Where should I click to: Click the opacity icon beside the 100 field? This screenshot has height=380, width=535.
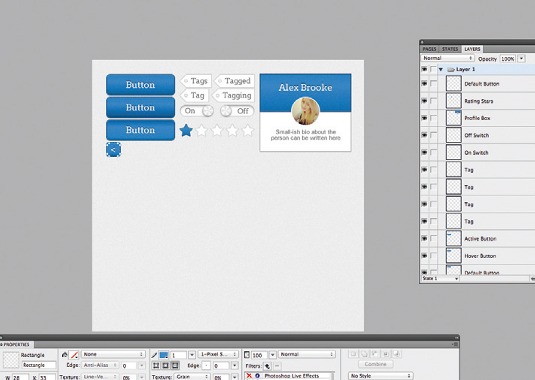(x=247, y=355)
